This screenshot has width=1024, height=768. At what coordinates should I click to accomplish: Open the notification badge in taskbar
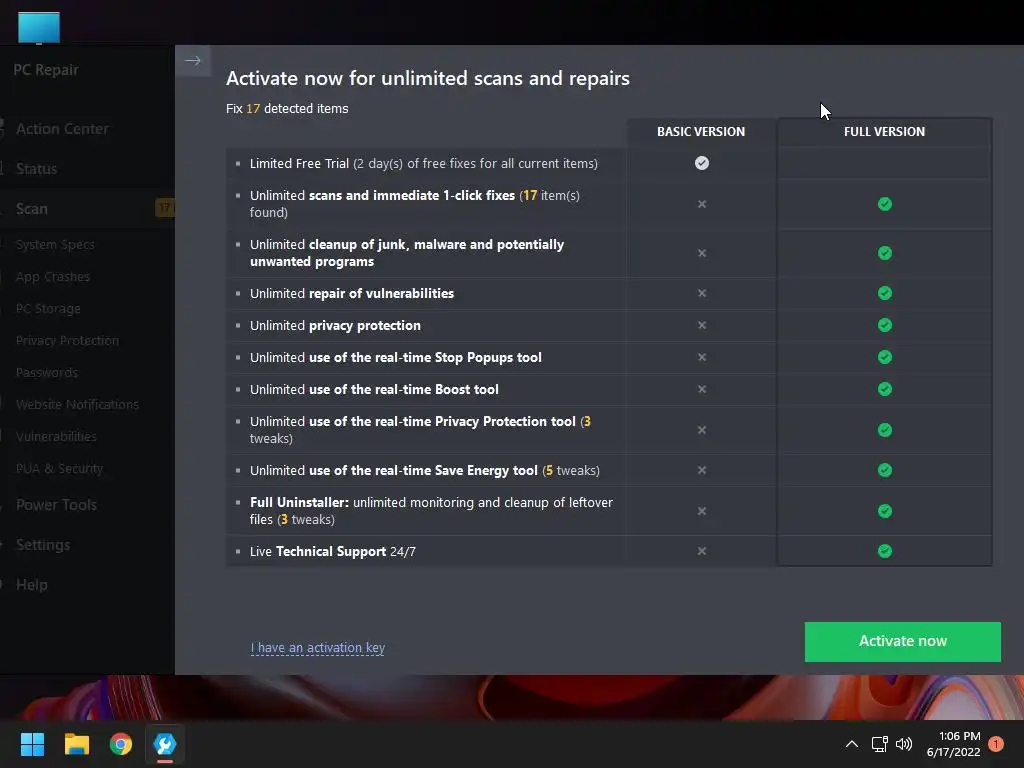[x=996, y=744]
